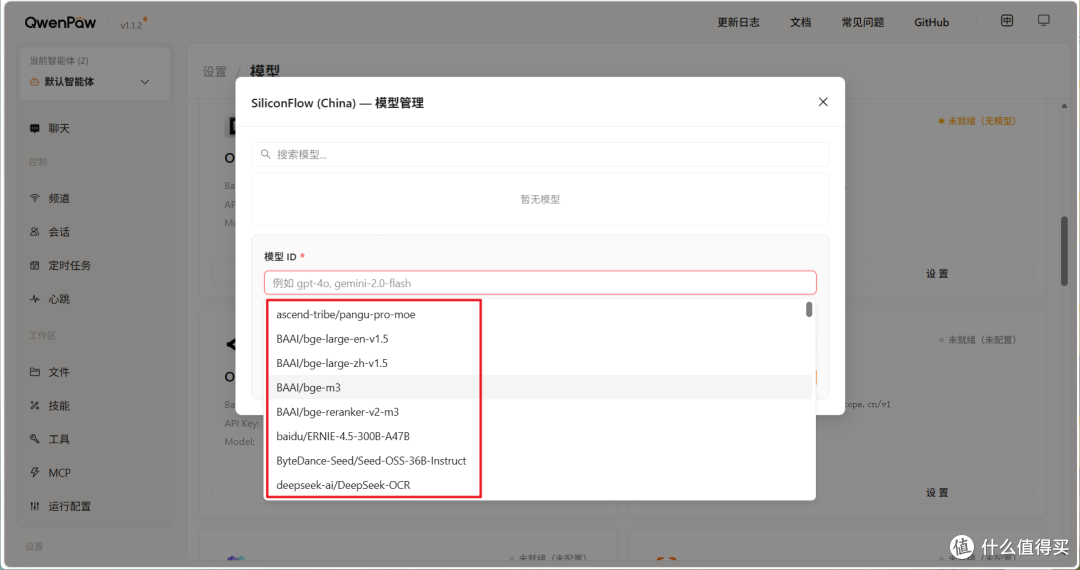Click the 工具 wrench icon
Viewport: 1080px width, 570px height.
[x=34, y=439]
